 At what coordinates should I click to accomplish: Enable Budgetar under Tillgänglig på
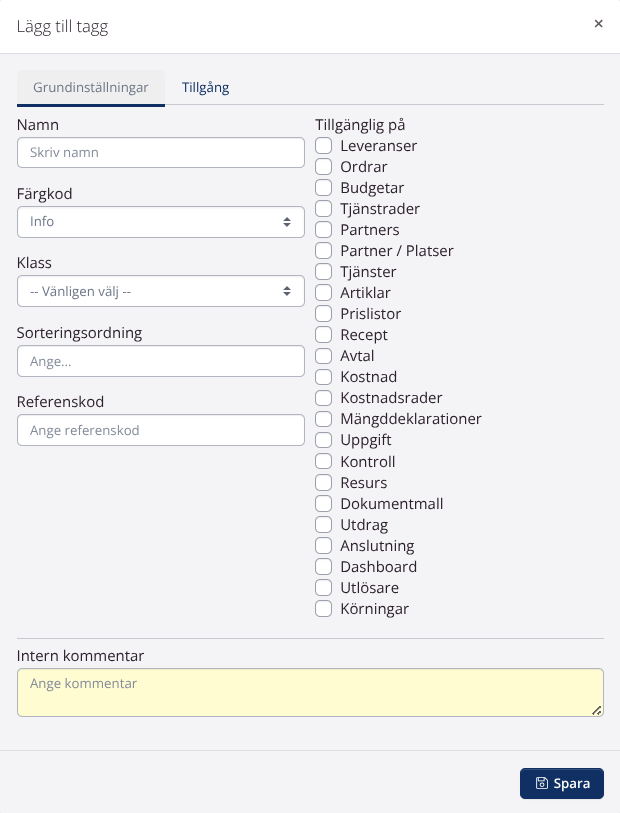323,187
